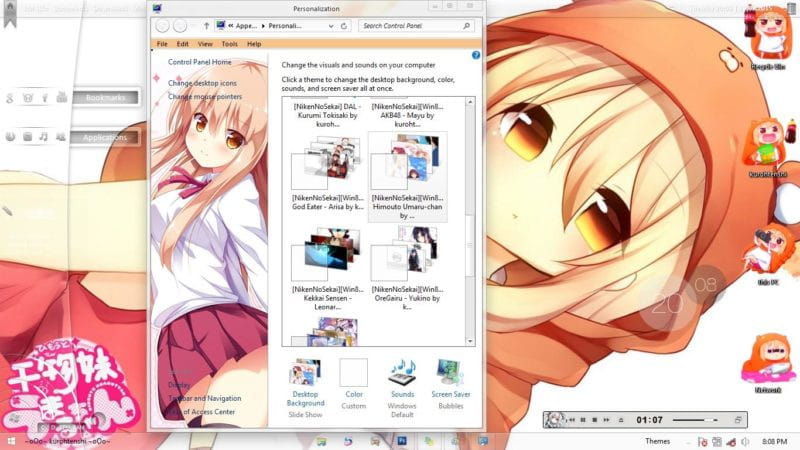Click the Change mouse pointers link

[x=205, y=97]
